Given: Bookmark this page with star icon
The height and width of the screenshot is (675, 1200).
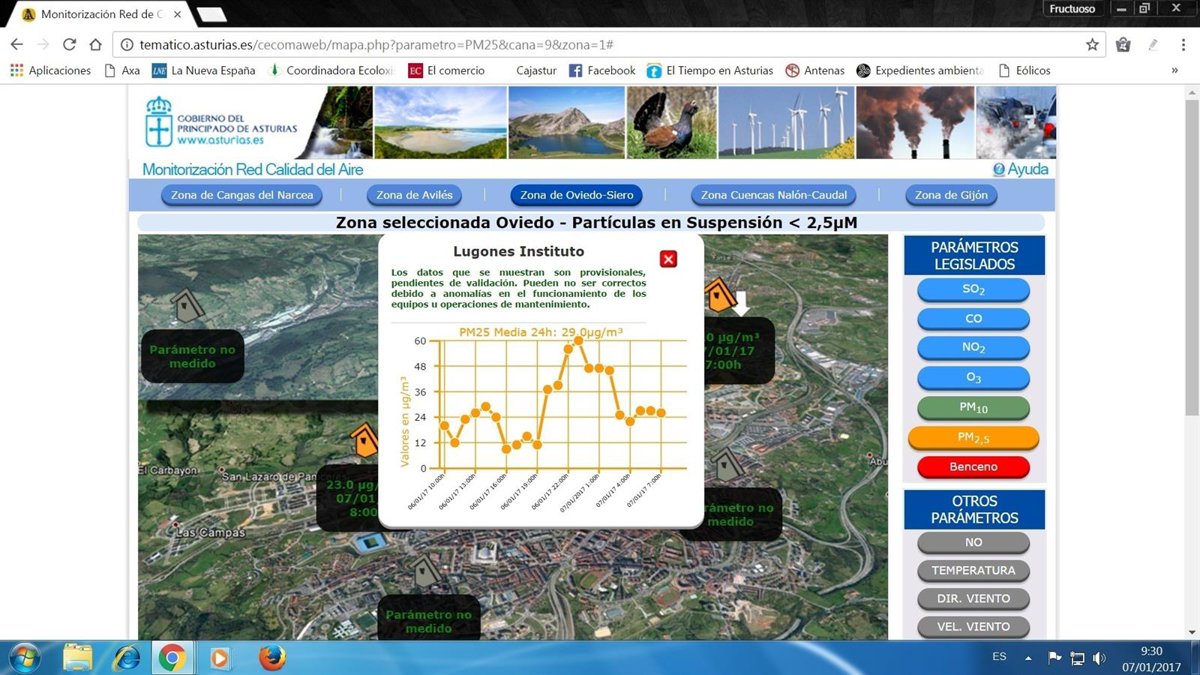Looking at the screenshot, I should (1092, 45).
